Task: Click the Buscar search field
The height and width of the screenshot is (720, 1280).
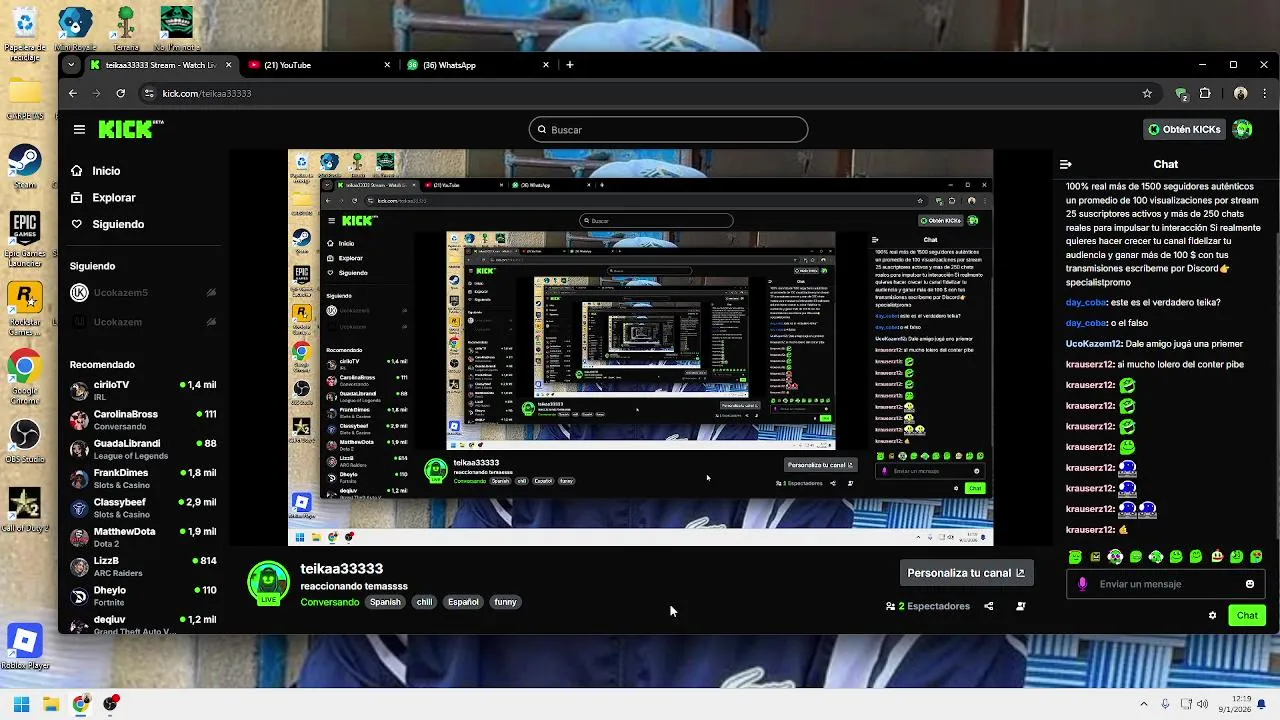Action: click(668, 129)
